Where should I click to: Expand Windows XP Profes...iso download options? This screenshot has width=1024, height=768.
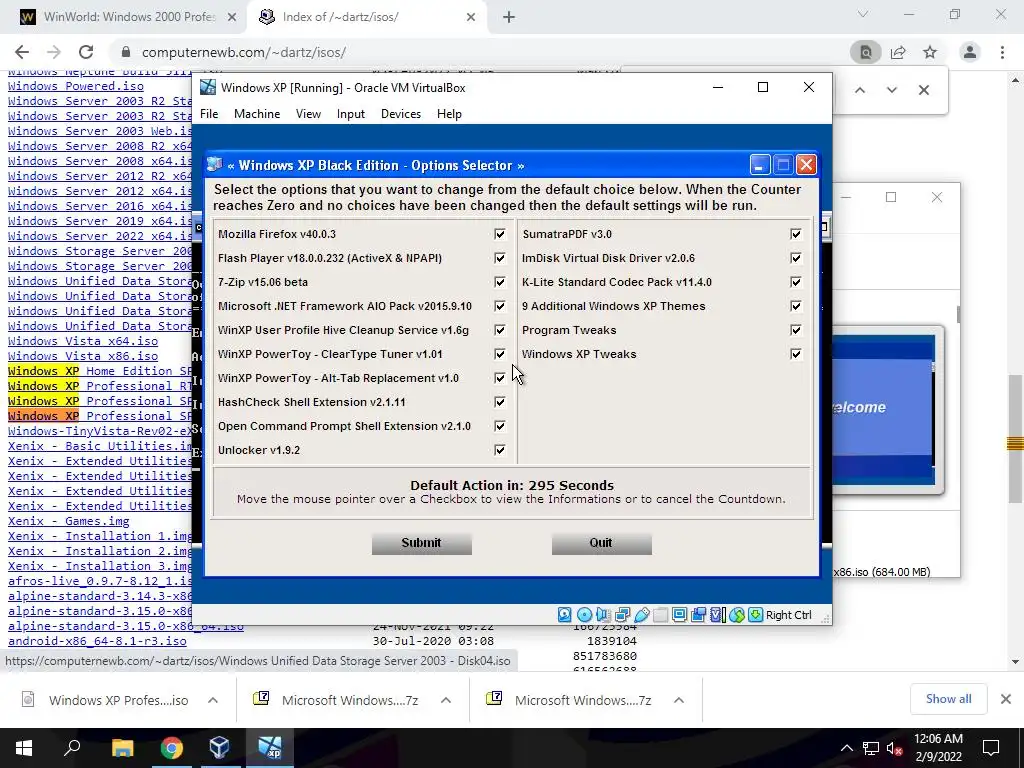click(213, 700)
